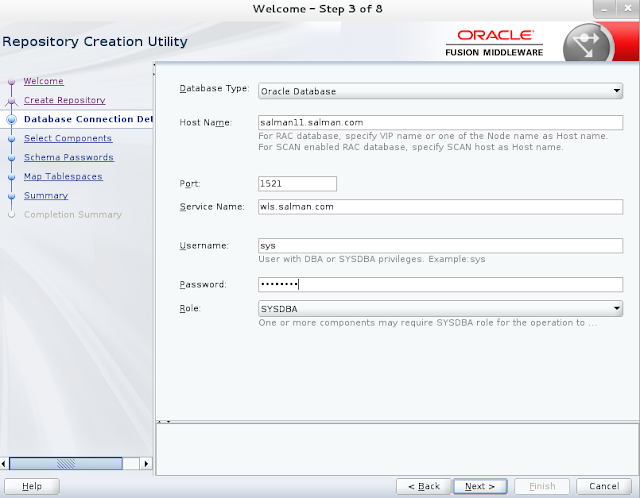Image resolution: width=640 pixels, height=498 pixels.
Task: Click the Host Name input field
Action: [440, 122]
